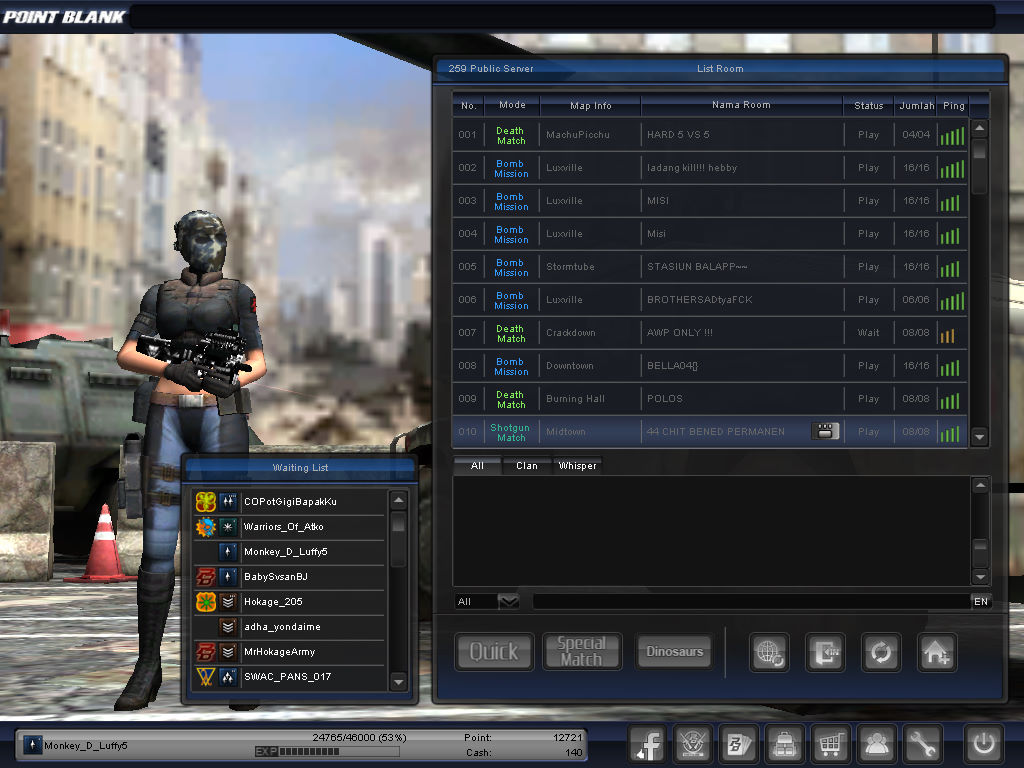
Task: Select room 007 AWP ONLY !!!
Action: [x=710, y=332]
